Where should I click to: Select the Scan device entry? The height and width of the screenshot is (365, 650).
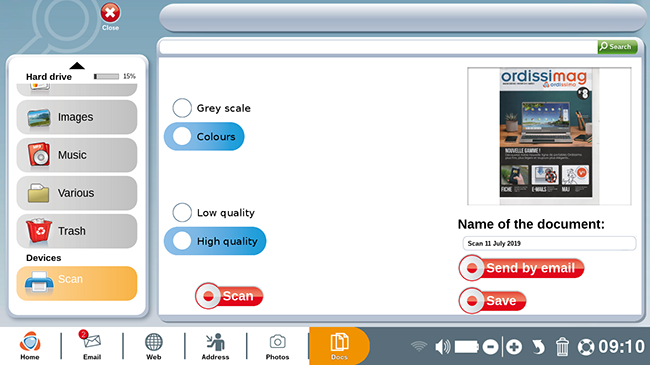pyautogui.click(x=77, y=283)
